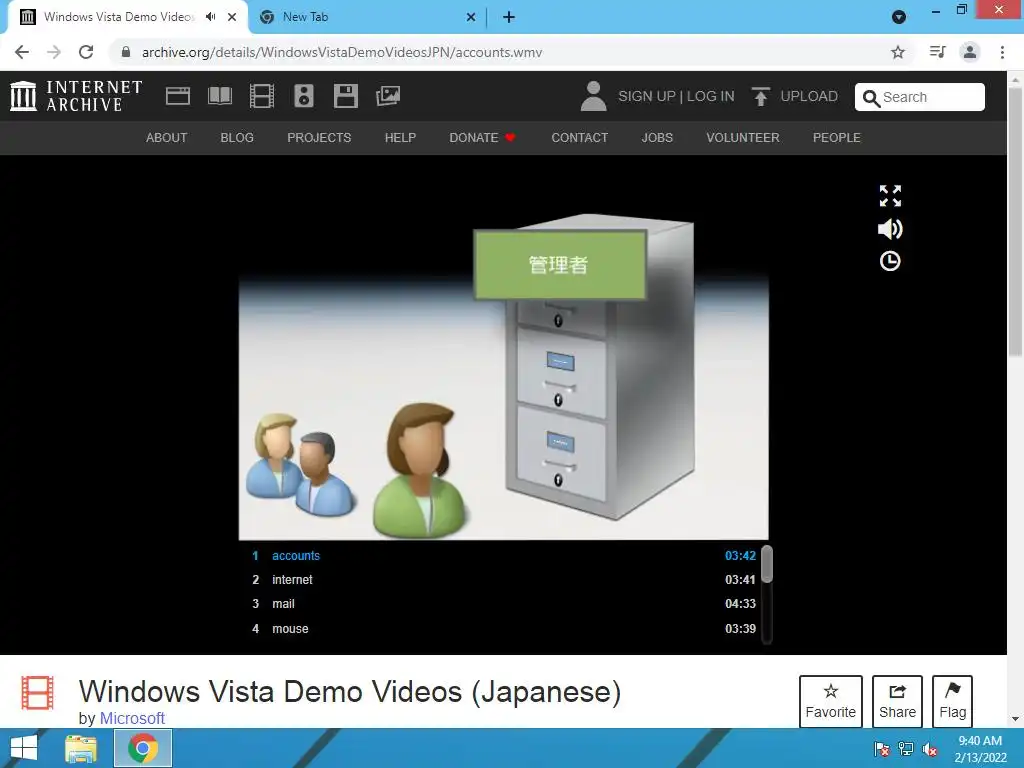Click the Flag button
This screenshot has height=768, width=1024.
tap(952, 701)
